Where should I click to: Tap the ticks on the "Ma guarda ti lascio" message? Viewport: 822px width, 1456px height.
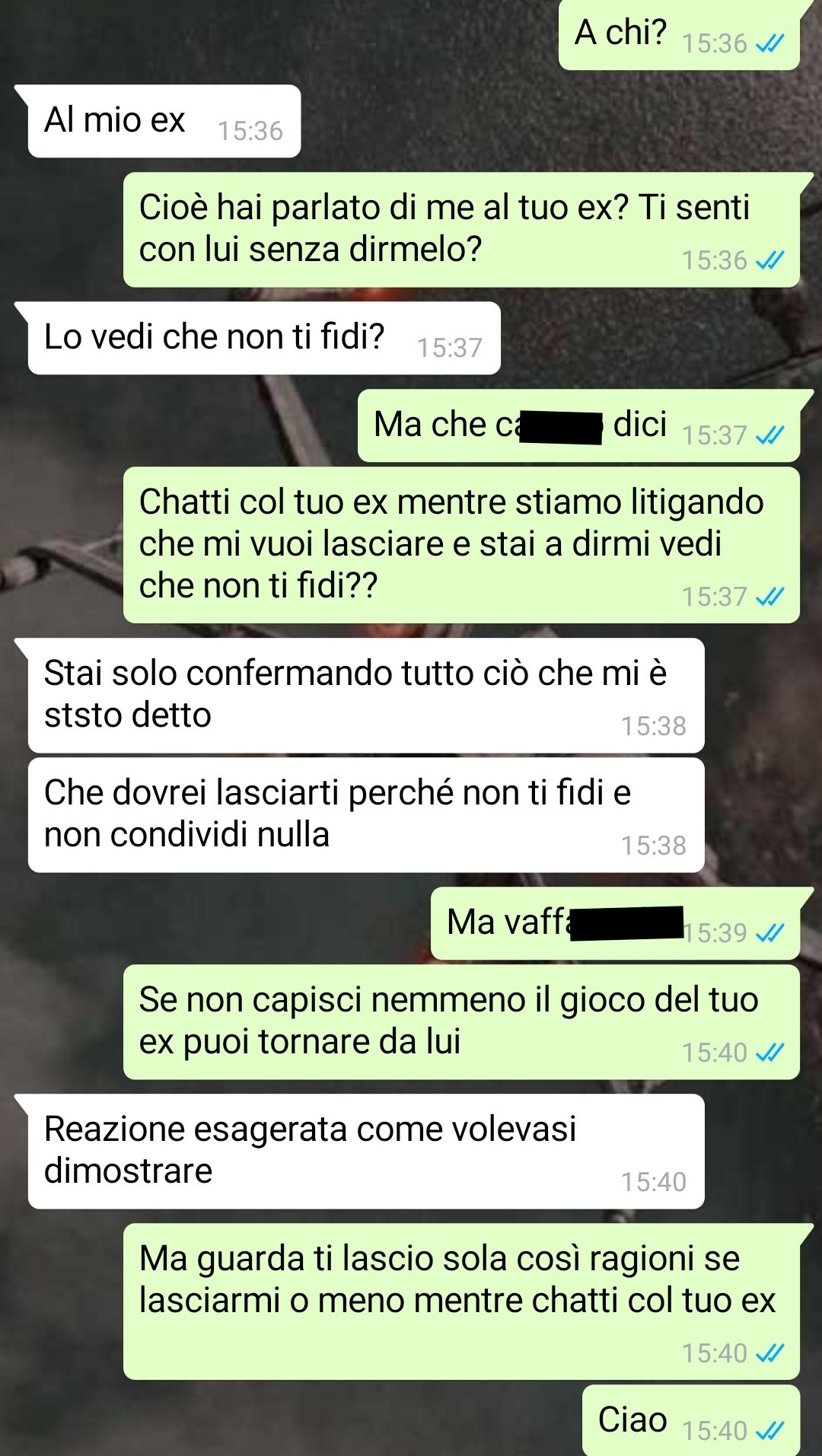coord(769,1354)
